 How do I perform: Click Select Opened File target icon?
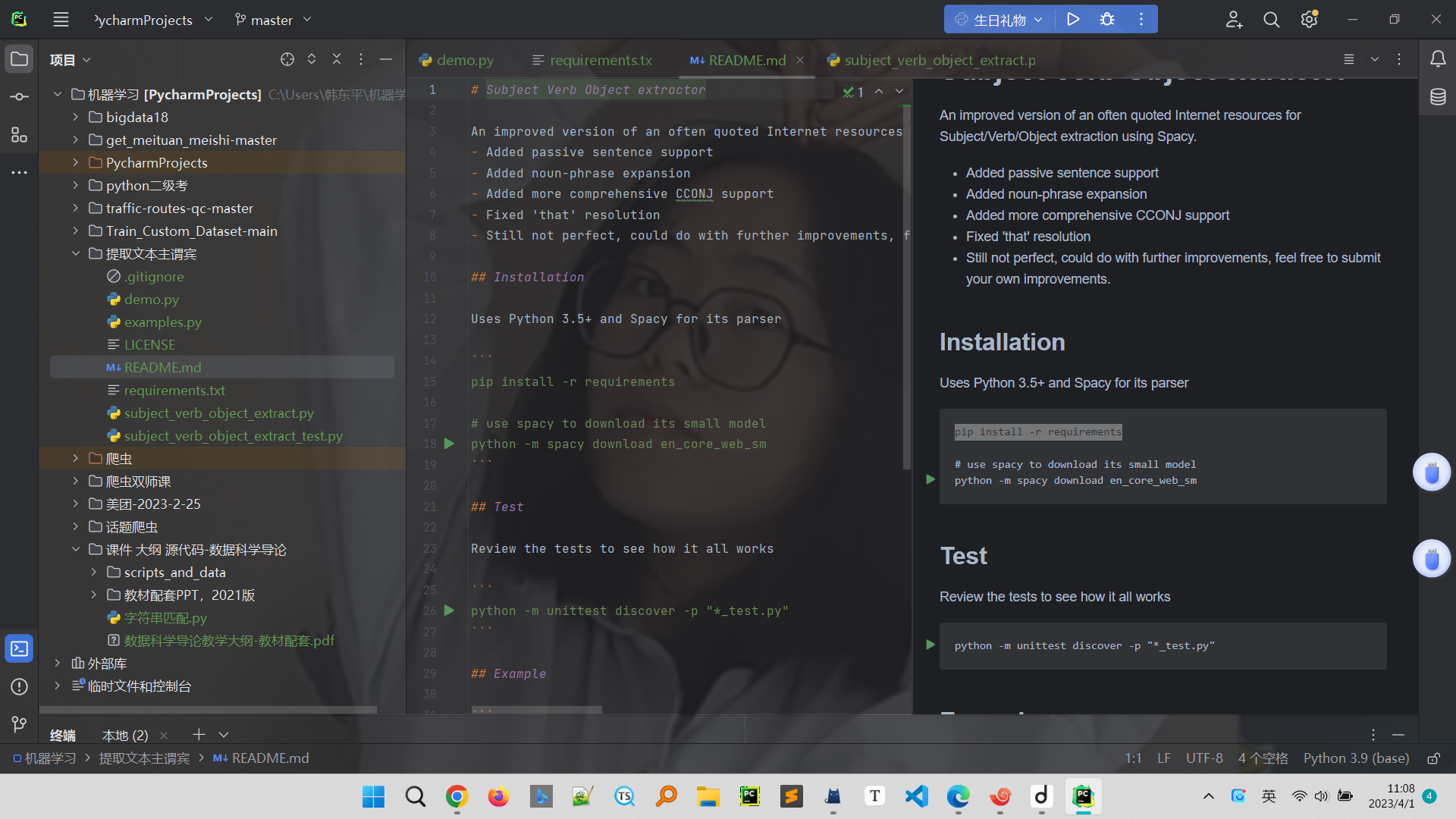coord(287,59)
